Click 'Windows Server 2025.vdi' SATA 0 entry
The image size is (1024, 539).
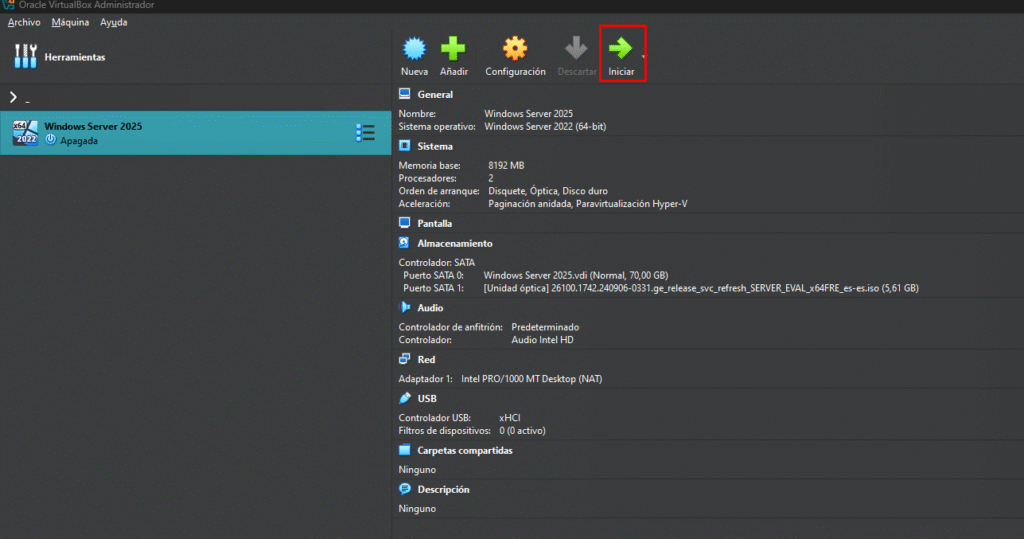click(x=575, y=275)
